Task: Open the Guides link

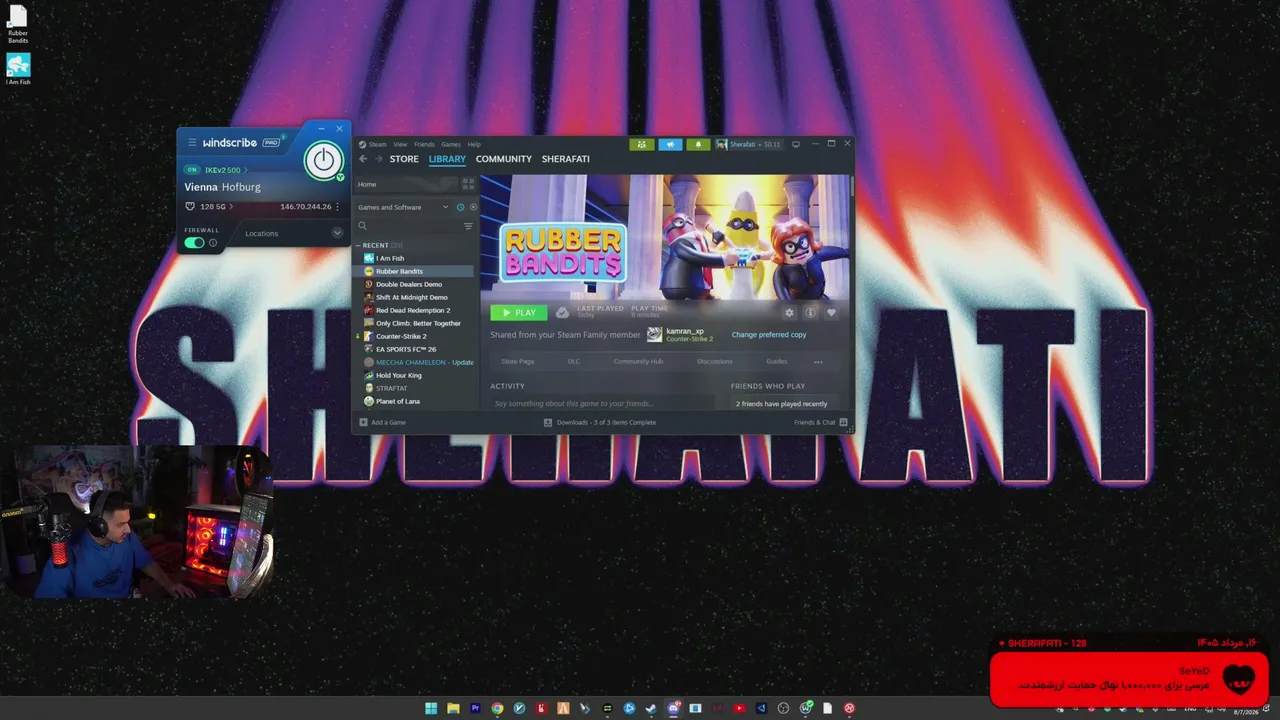Action: point(777,362)
